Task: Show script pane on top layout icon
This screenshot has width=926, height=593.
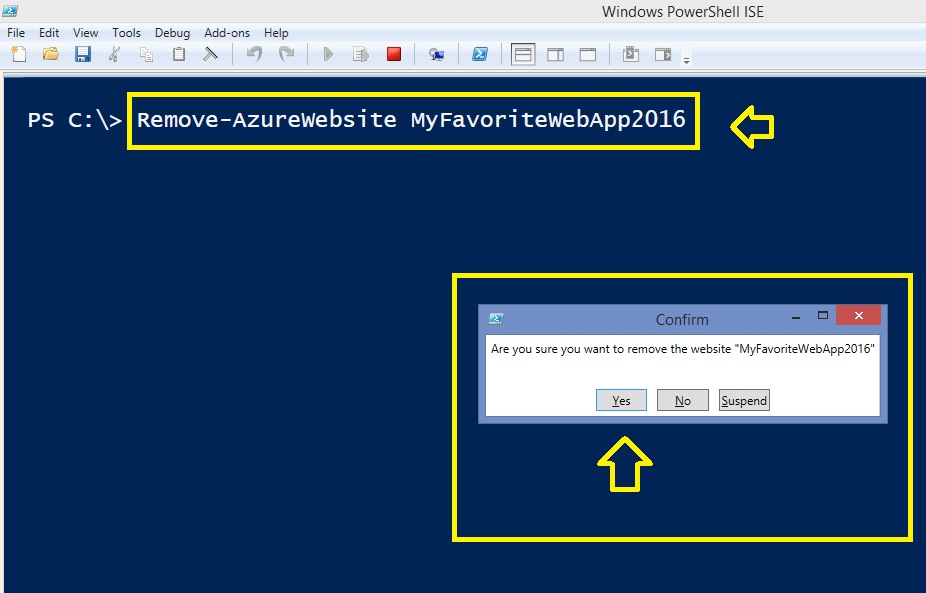Action: 523,54
